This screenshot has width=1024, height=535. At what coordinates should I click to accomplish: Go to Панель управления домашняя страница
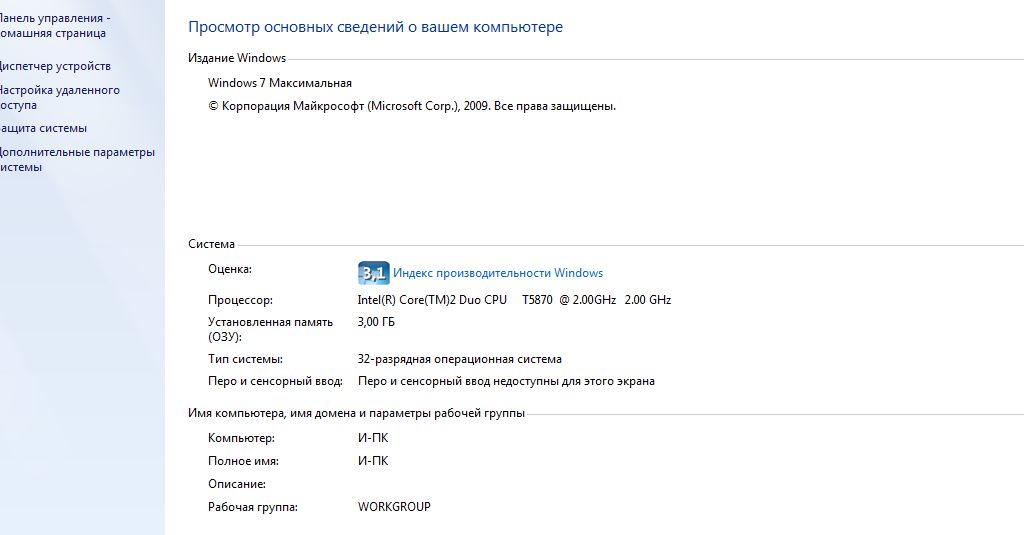(54, 25)
